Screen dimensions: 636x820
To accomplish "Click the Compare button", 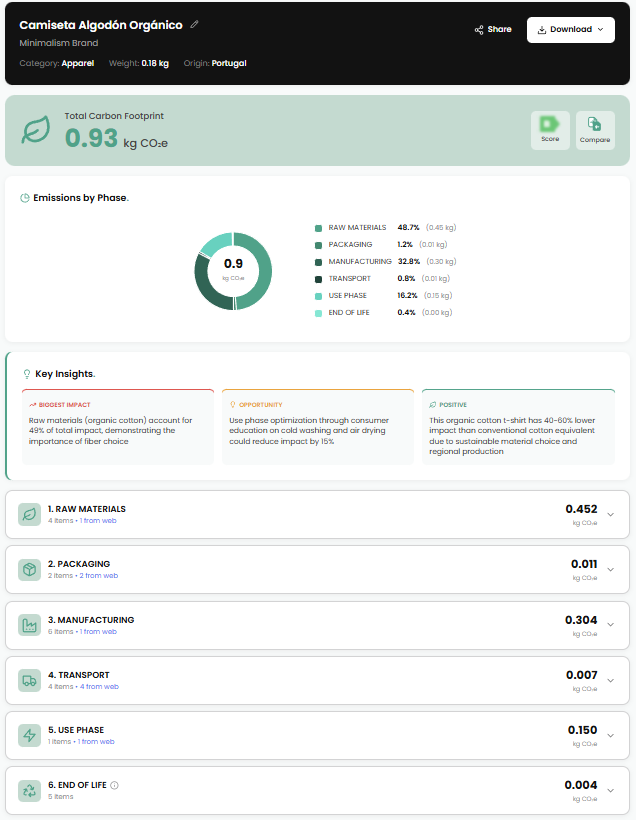I will click(x=595, y=130).
